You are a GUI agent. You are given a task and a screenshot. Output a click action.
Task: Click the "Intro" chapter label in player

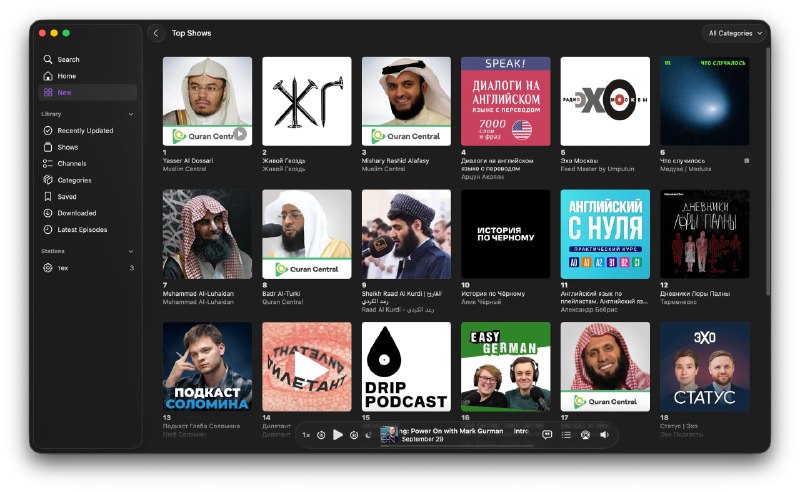pos(521,431)
